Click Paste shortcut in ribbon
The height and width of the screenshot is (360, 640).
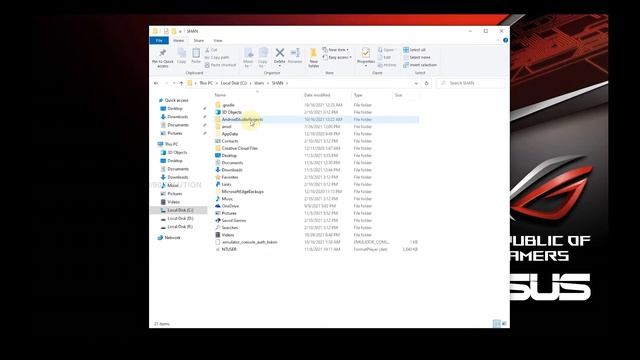pos(220,65)
